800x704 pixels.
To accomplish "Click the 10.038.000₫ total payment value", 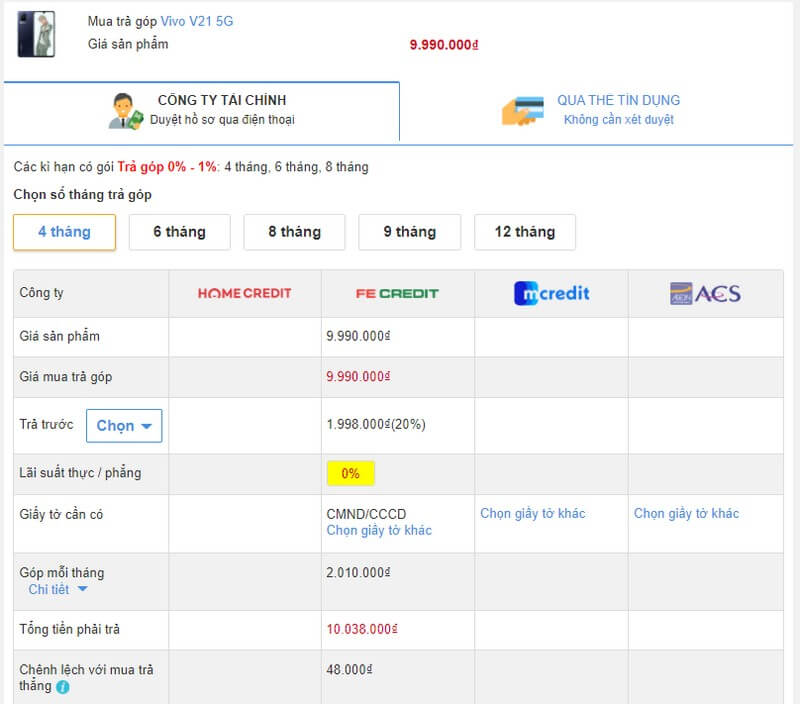I will (362, 629).
